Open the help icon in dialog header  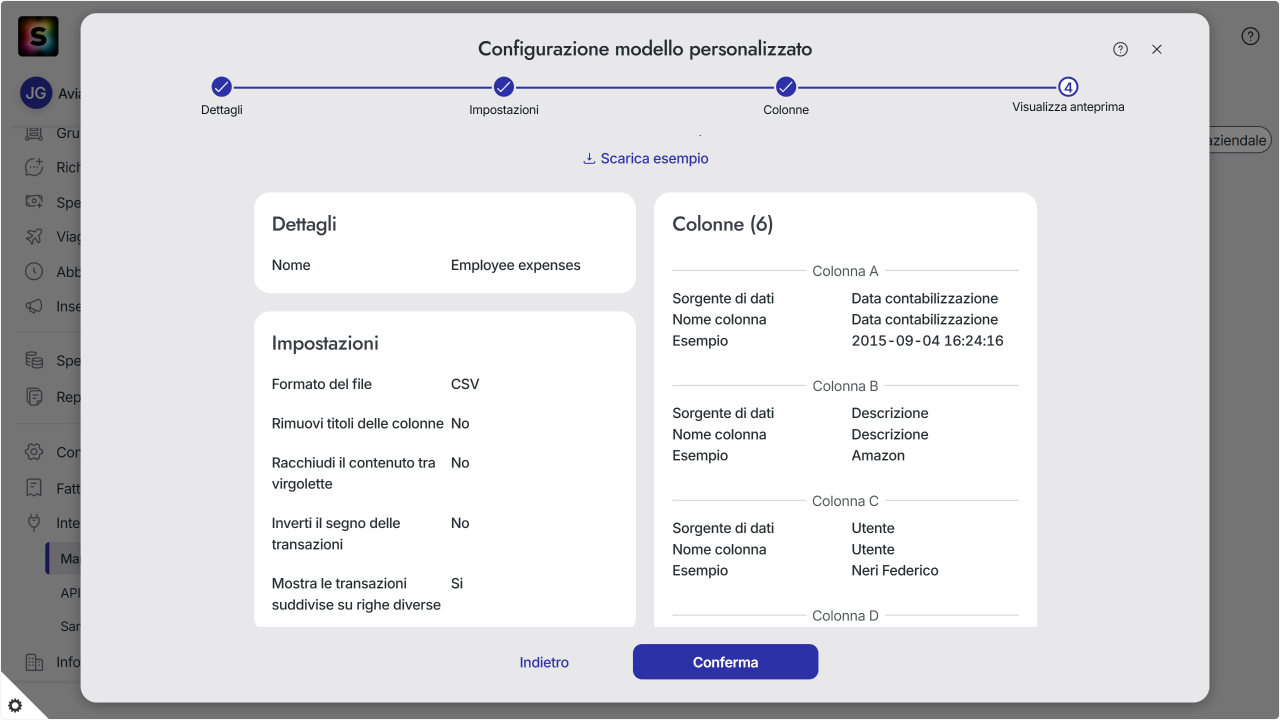[1120, 49]
